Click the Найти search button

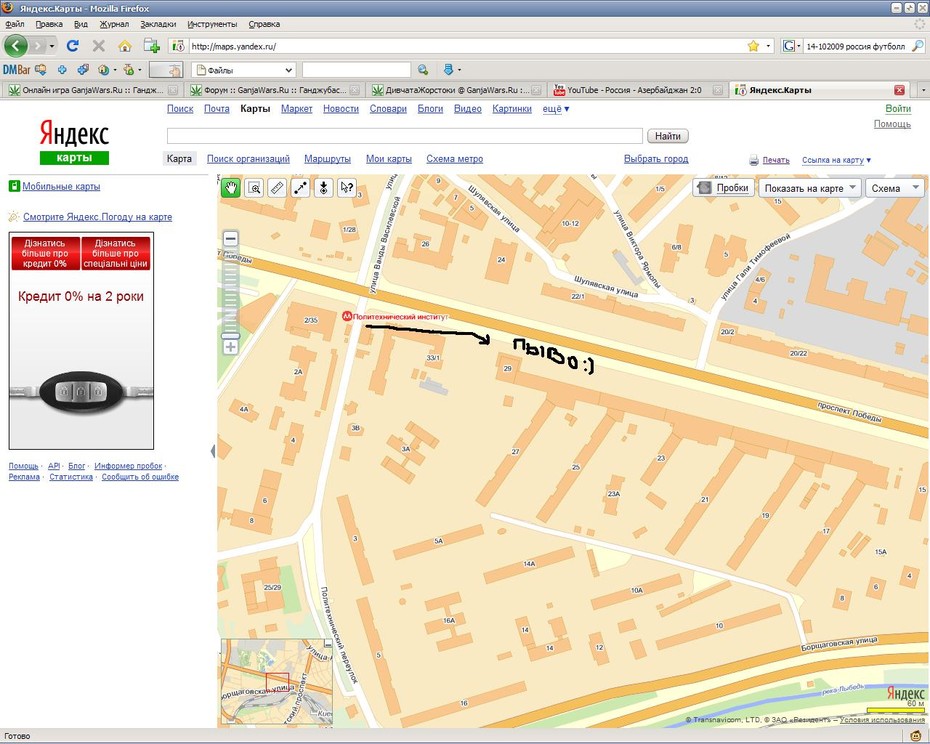coord(668,136)
